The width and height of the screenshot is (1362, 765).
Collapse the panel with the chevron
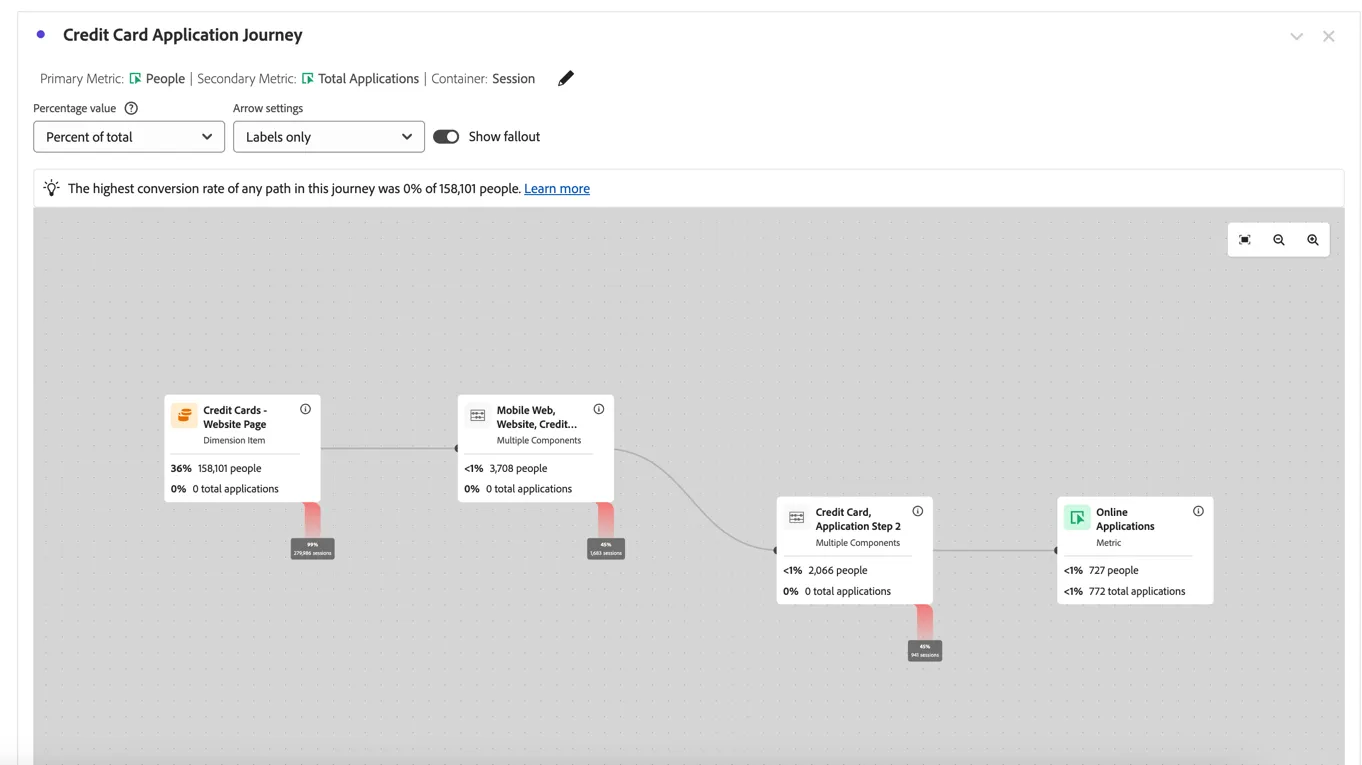[x=1297, y=37]
